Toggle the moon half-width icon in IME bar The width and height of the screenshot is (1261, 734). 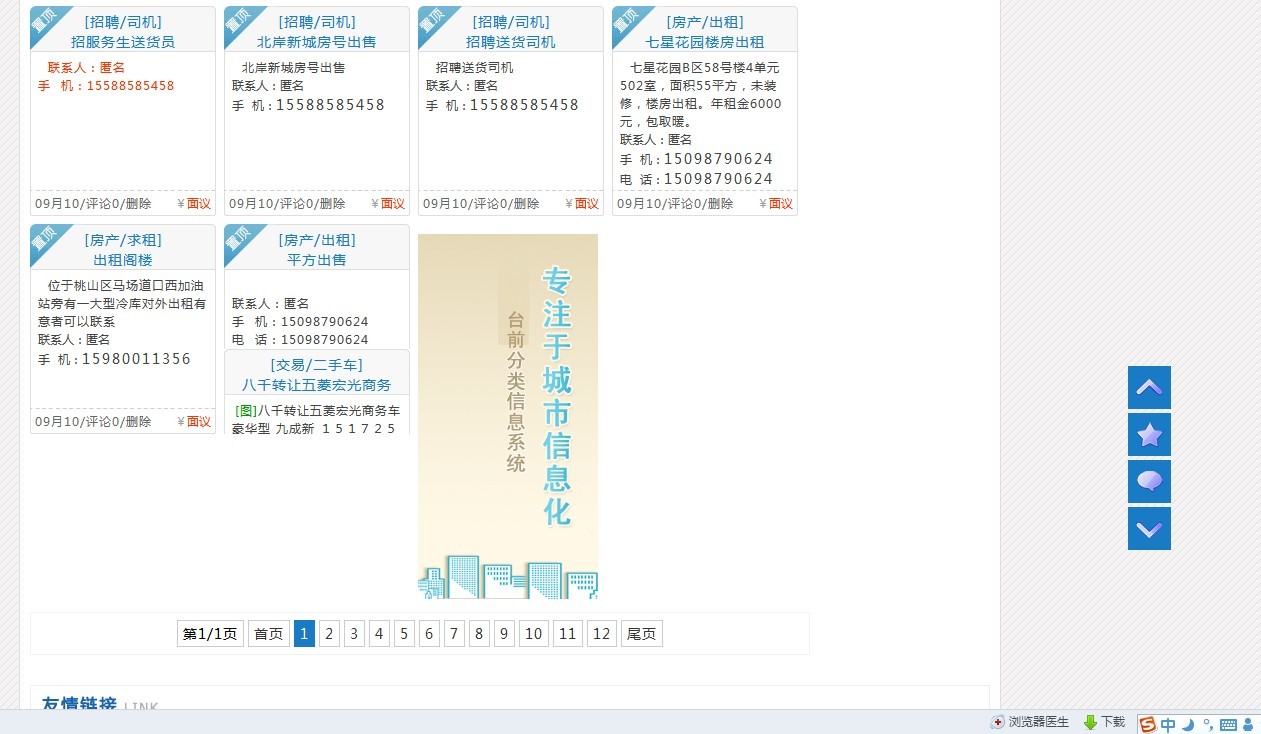click(1188, 725)
